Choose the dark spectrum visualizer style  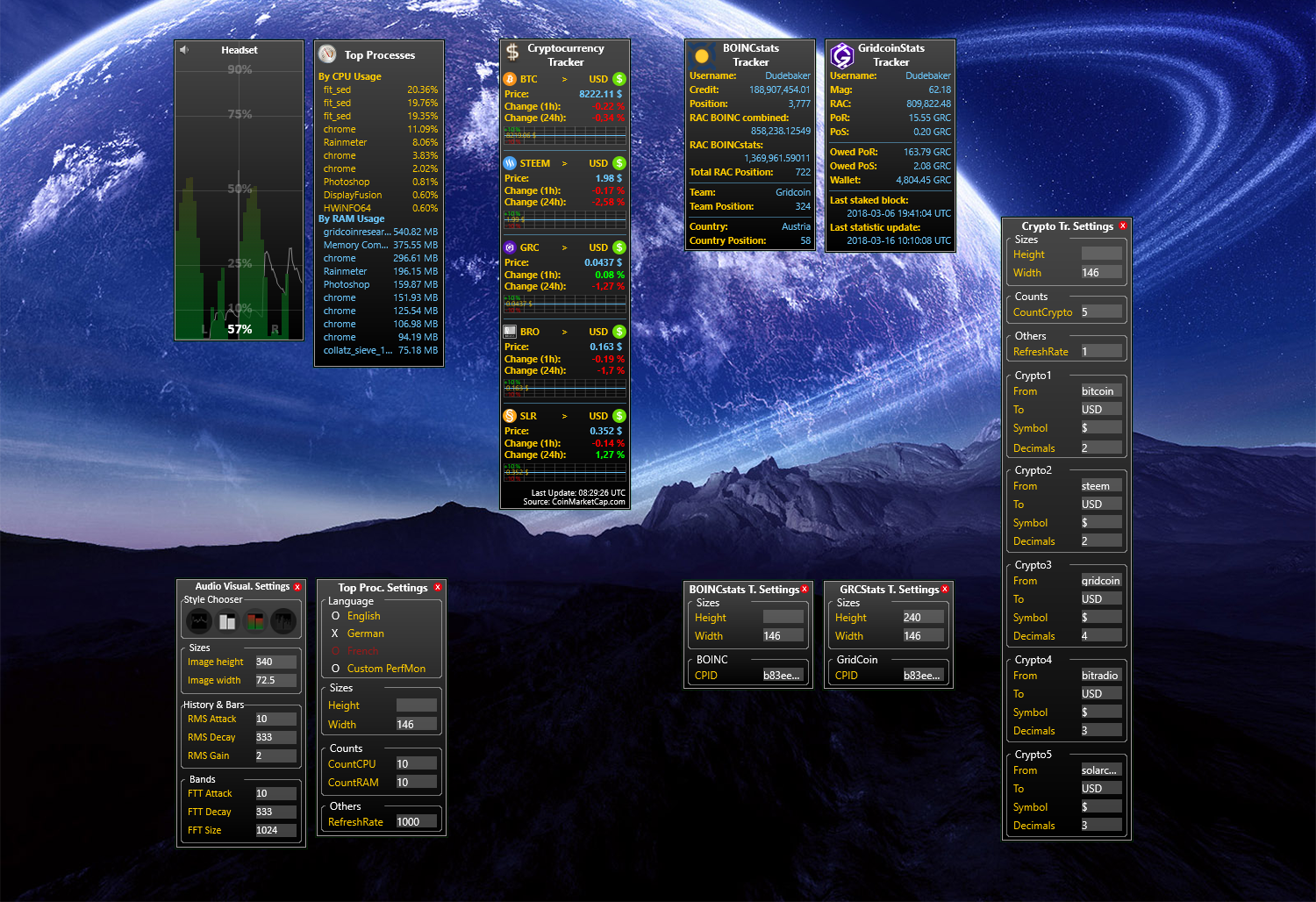pos(283,621)
